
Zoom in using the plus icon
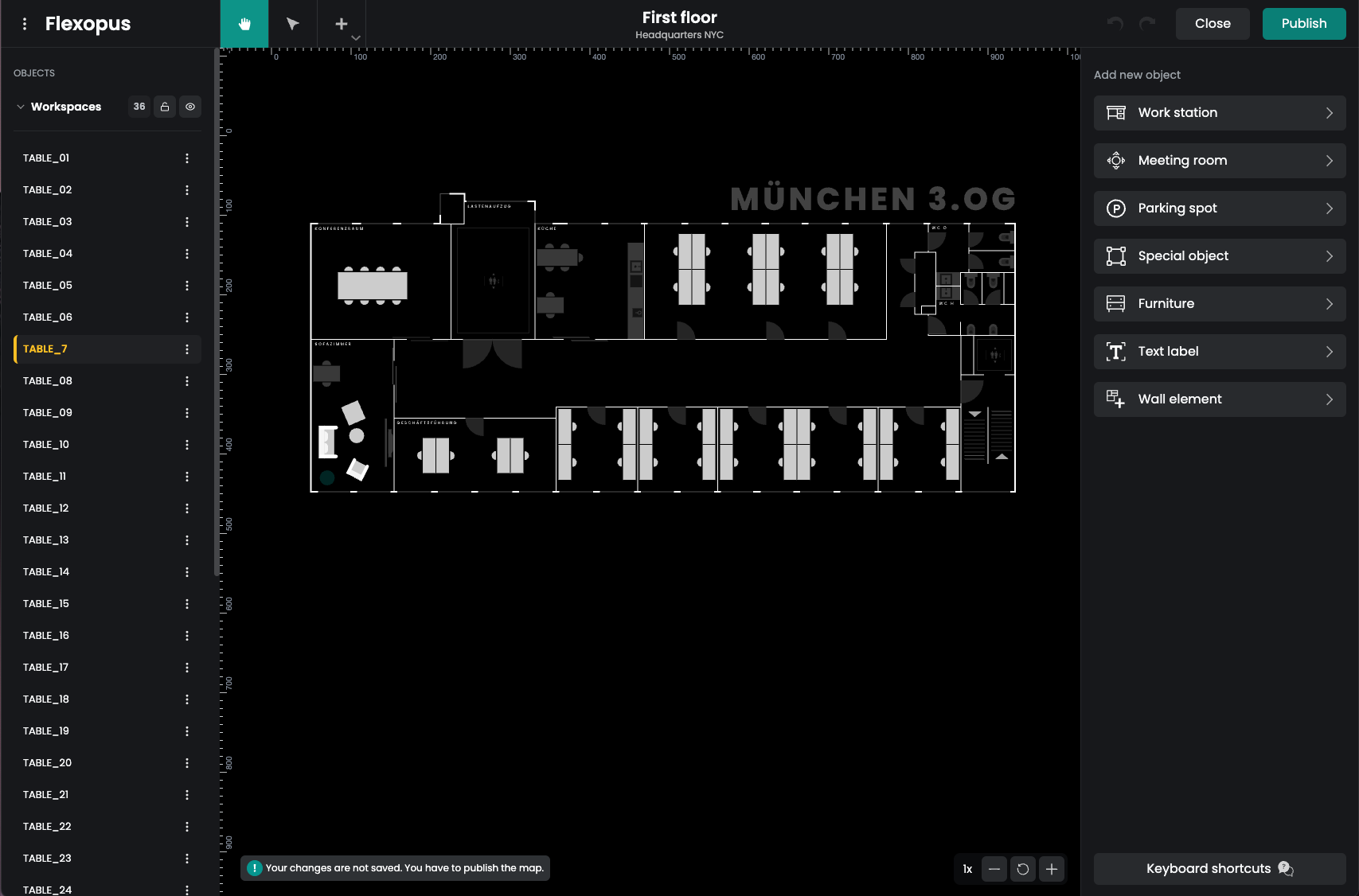[1052, 869]
